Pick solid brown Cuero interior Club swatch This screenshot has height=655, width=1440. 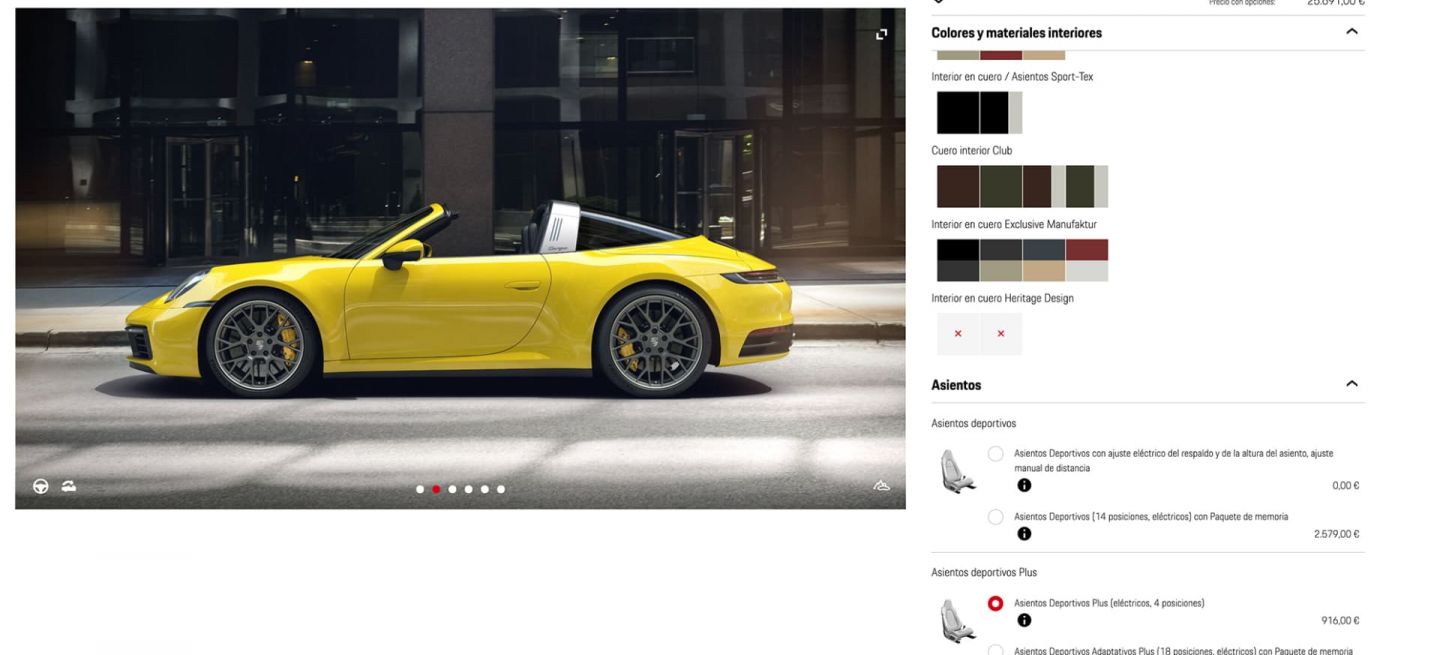coord(958,187)
